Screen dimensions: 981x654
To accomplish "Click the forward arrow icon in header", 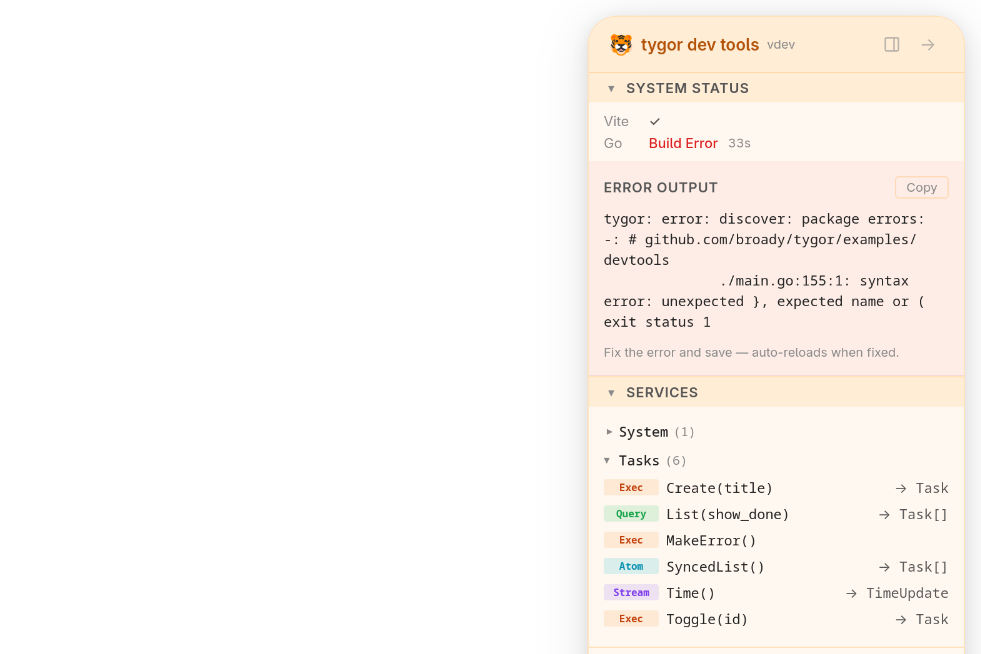I will click(927, 44).
